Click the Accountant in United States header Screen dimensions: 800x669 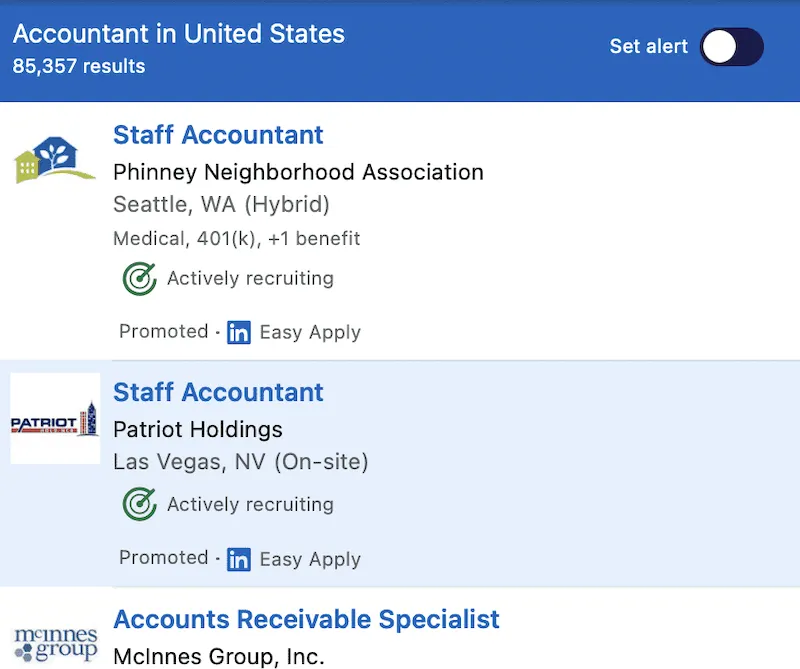coord(178,33)
